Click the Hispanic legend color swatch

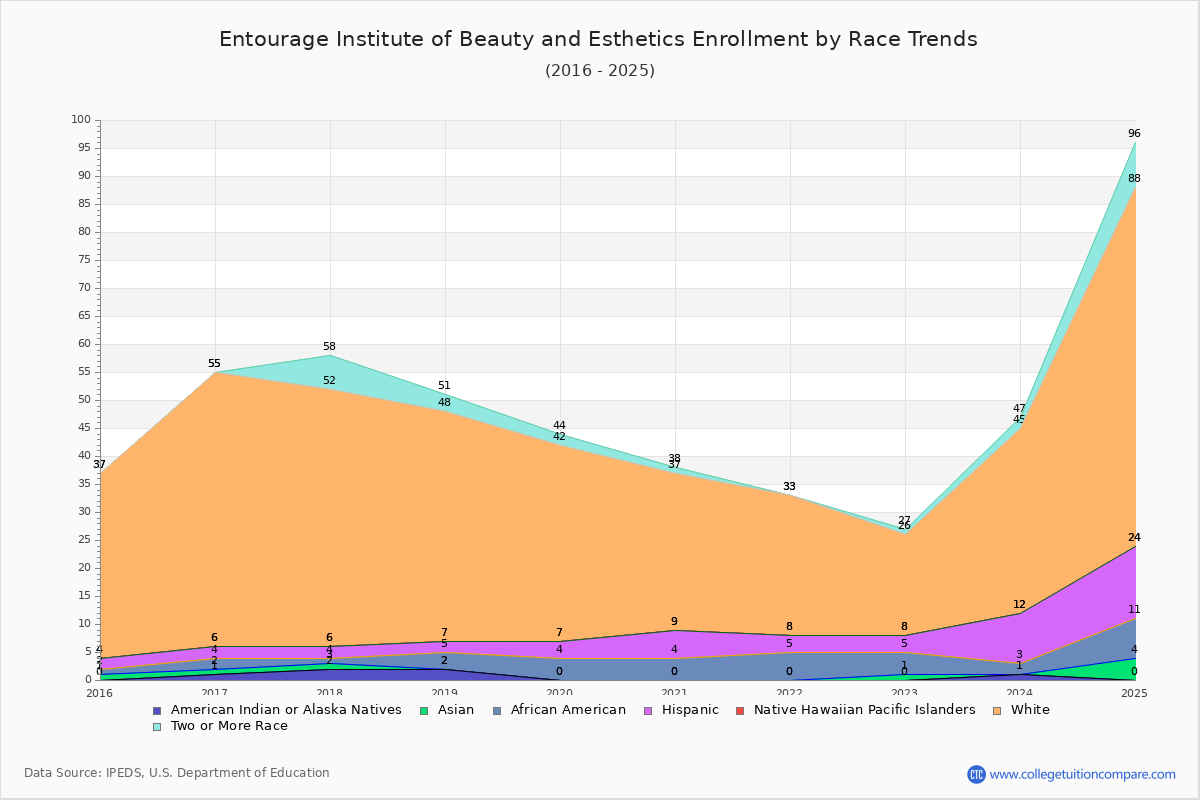coord(647,710)
